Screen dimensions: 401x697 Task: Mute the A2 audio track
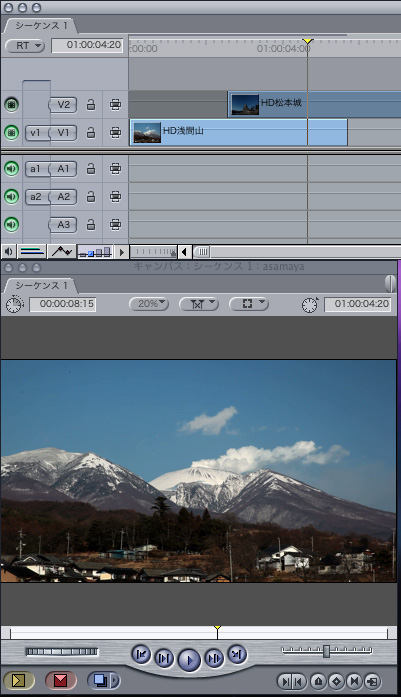point(11,196)
